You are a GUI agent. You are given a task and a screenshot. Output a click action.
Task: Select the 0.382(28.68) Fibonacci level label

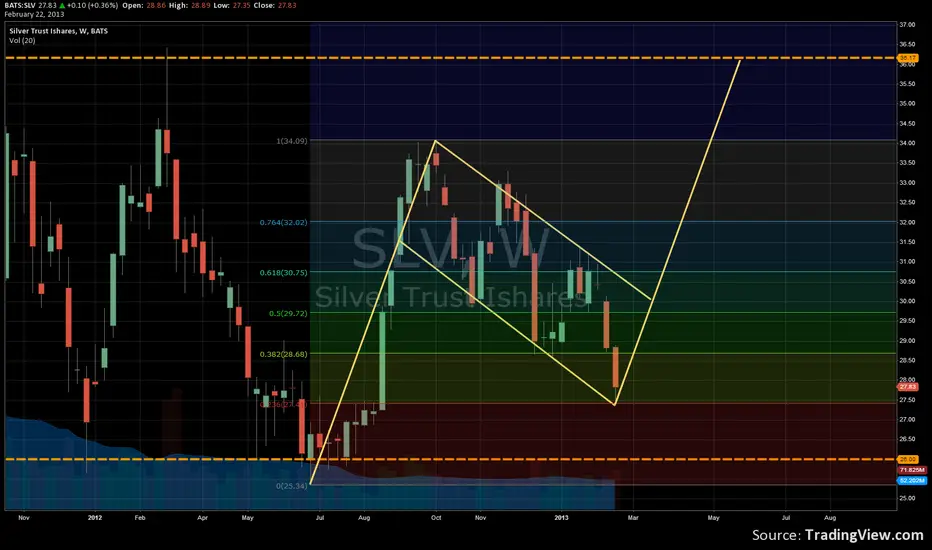click(x=284, y=354)
